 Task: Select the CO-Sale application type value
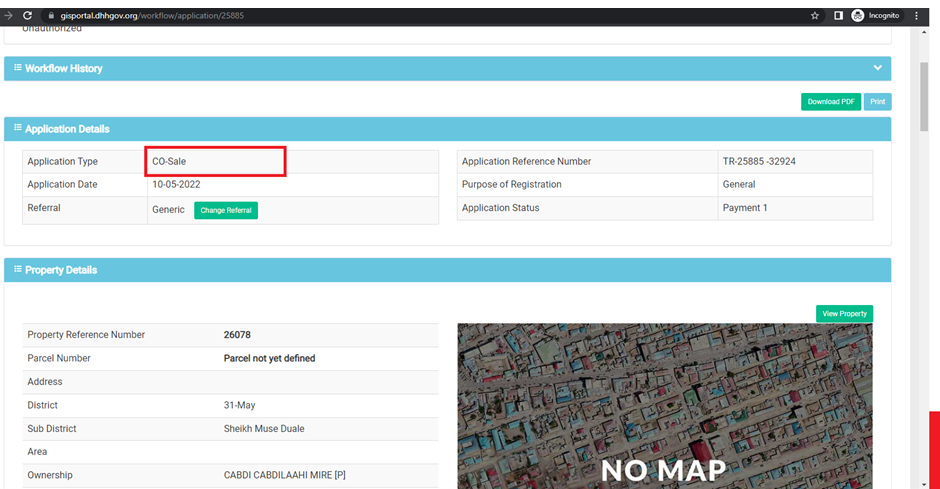coord(169,161)
